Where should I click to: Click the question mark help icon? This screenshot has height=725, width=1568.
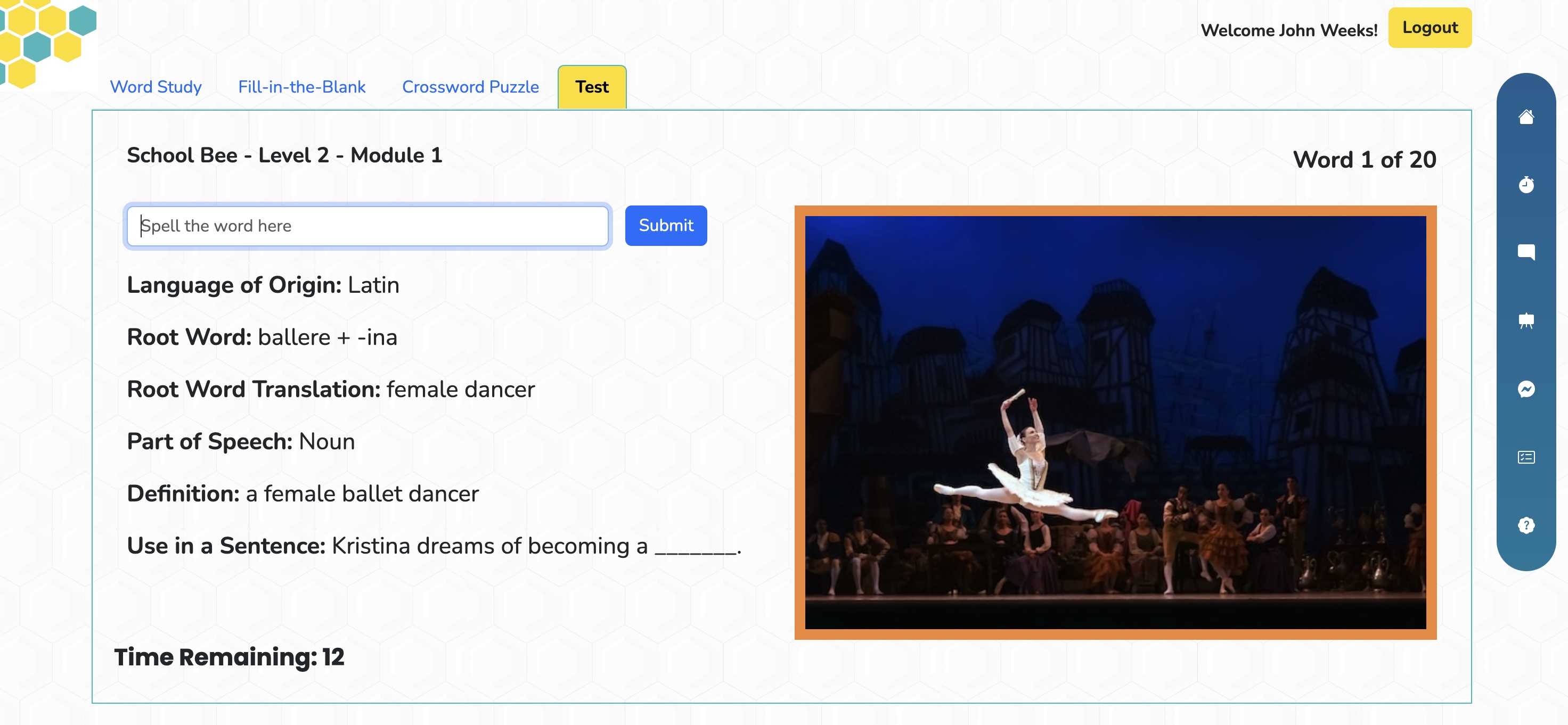pyautogui.click(x=1525, y=525)
